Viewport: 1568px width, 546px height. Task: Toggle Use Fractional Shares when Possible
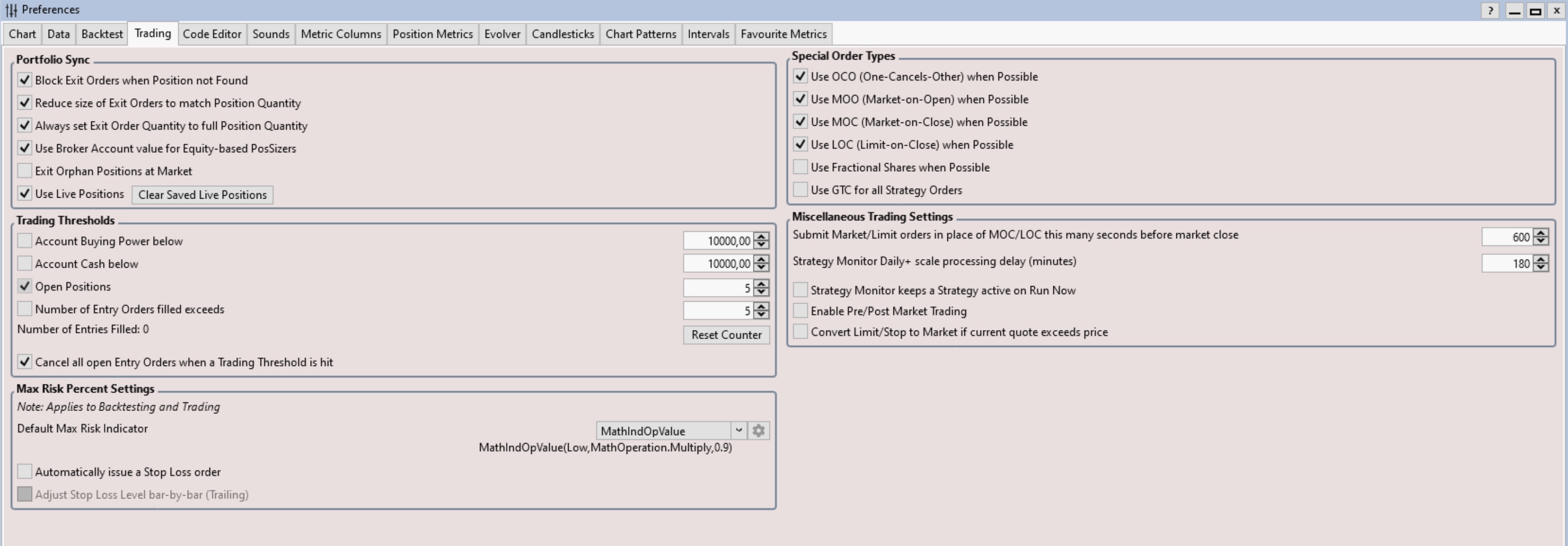[801, 167]
